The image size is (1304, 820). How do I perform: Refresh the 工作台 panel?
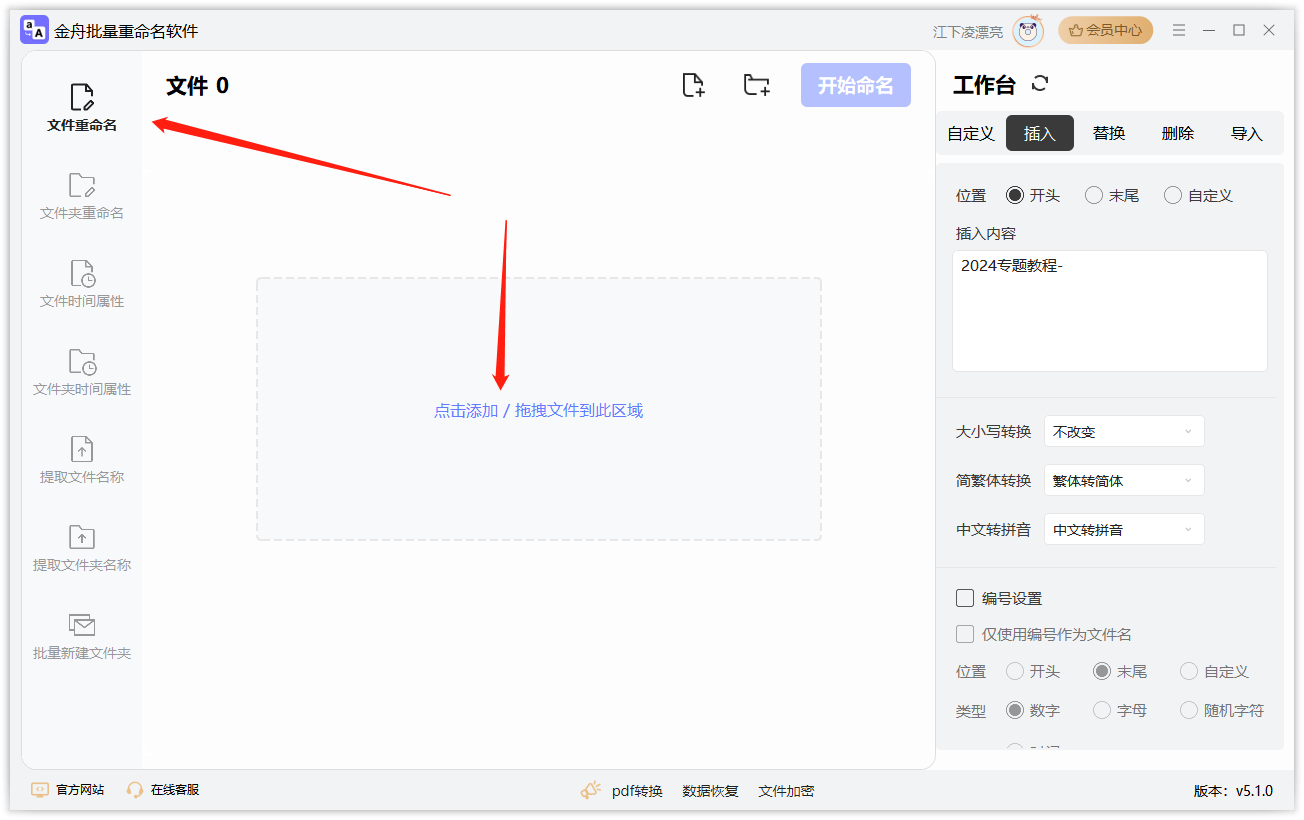1040,84
